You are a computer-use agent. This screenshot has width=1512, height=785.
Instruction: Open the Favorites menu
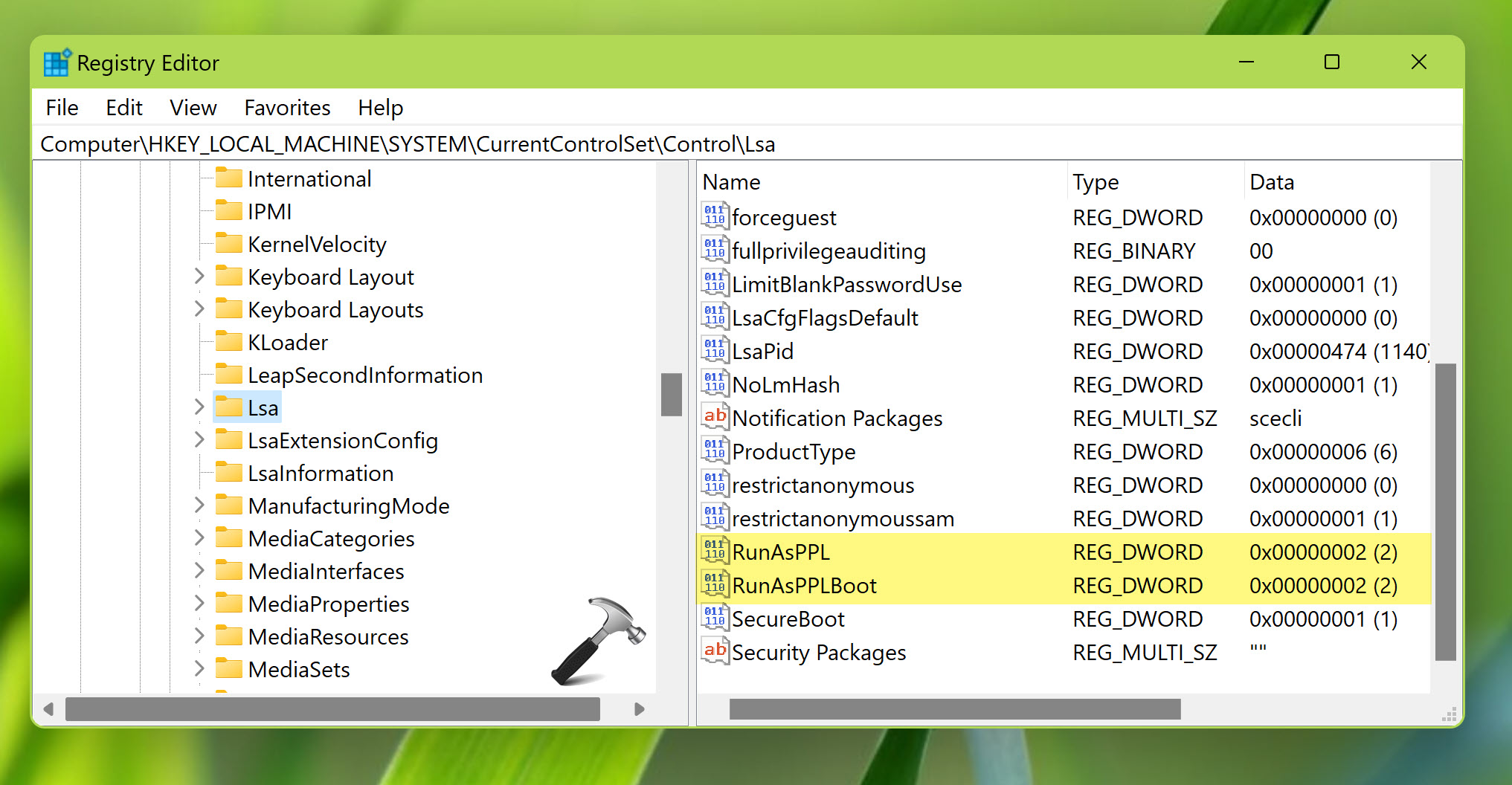click(287, 108)
